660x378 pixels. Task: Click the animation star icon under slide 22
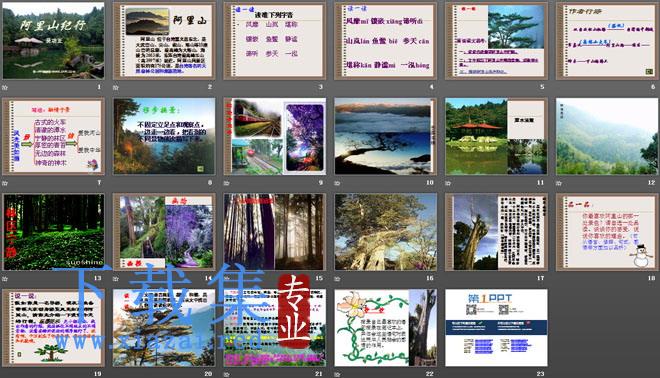tap(337, 374)
